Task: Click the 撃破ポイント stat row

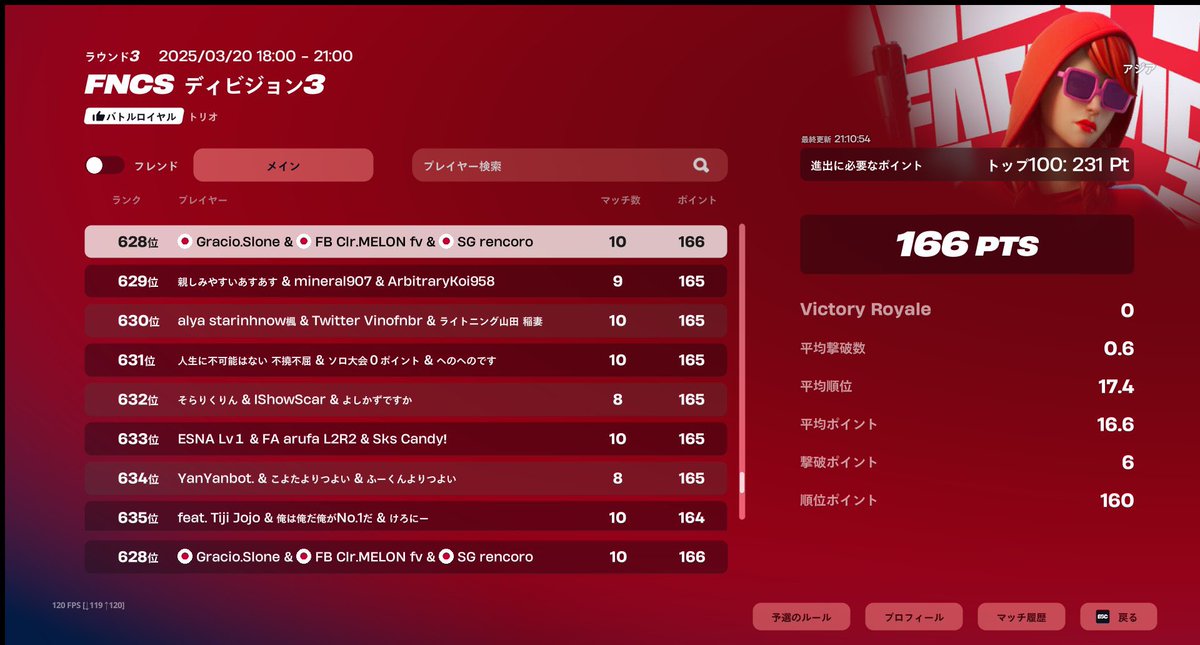Action: click(967, 462)
